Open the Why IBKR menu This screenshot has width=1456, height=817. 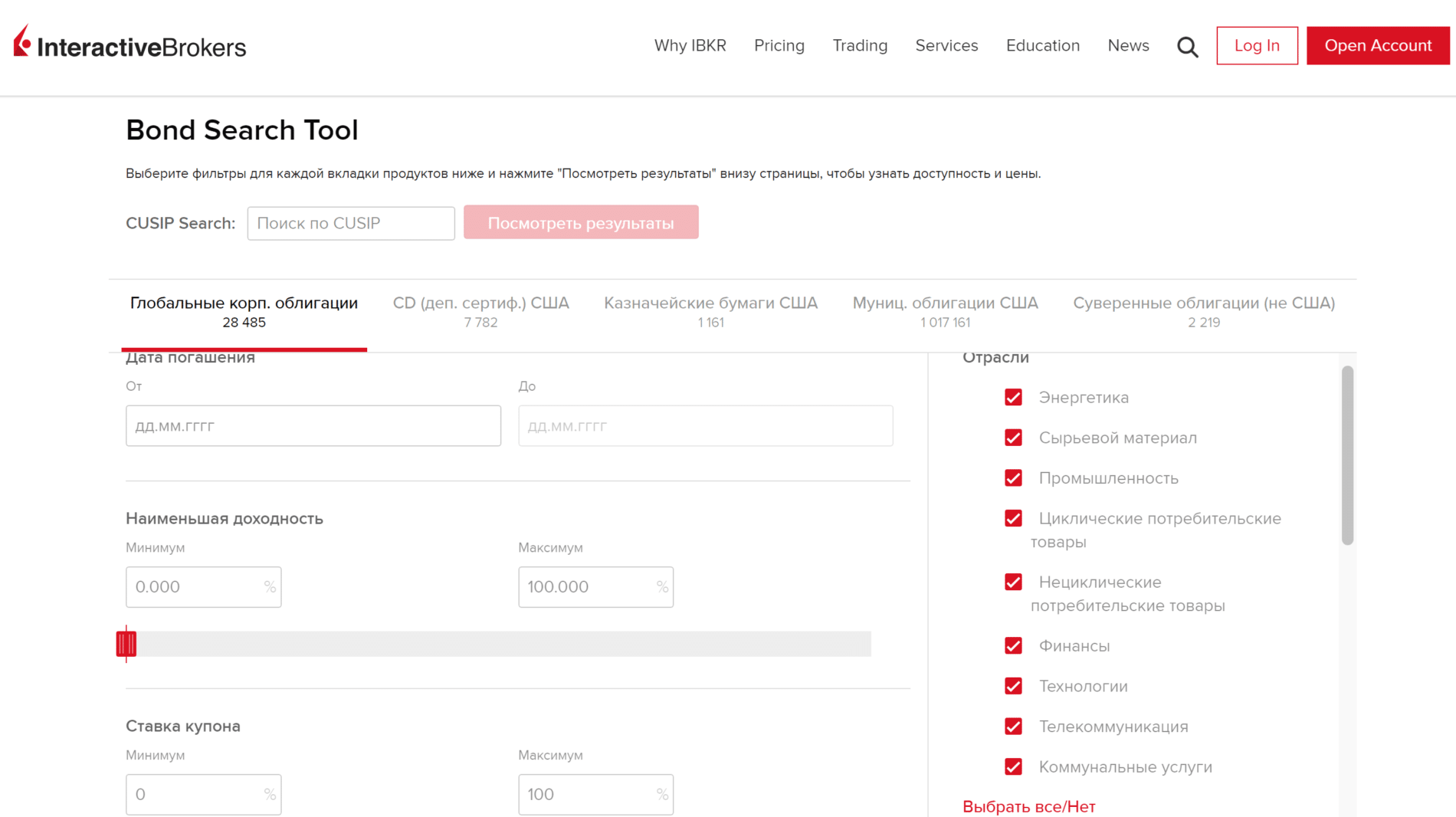pyautogui.click(x=690, y=46)
